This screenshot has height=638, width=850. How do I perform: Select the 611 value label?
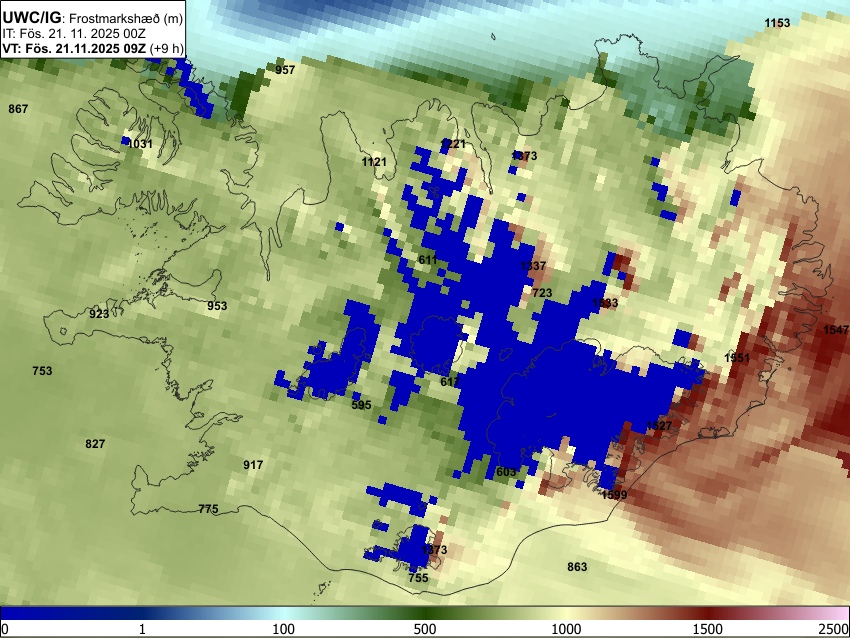(x=428, y=260)
